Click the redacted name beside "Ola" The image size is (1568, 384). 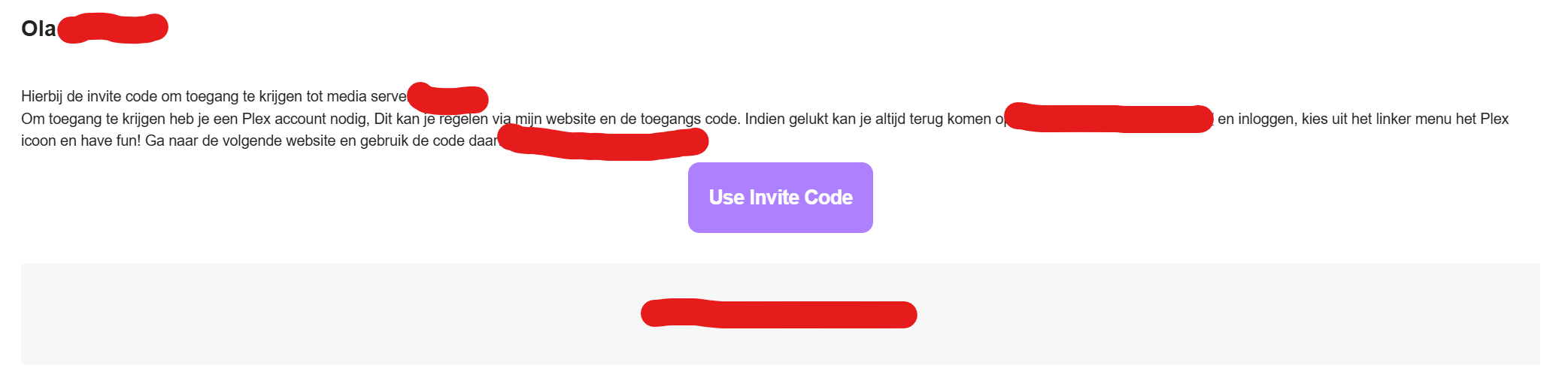[x=113, y=29]
